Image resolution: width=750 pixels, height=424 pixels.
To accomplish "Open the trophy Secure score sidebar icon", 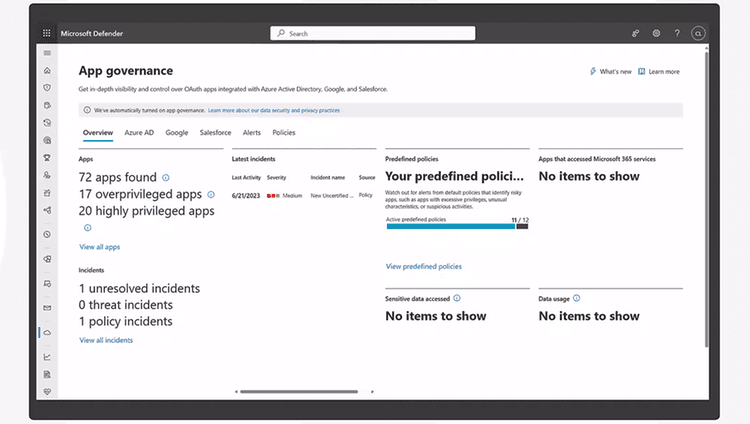I will 47,157.
